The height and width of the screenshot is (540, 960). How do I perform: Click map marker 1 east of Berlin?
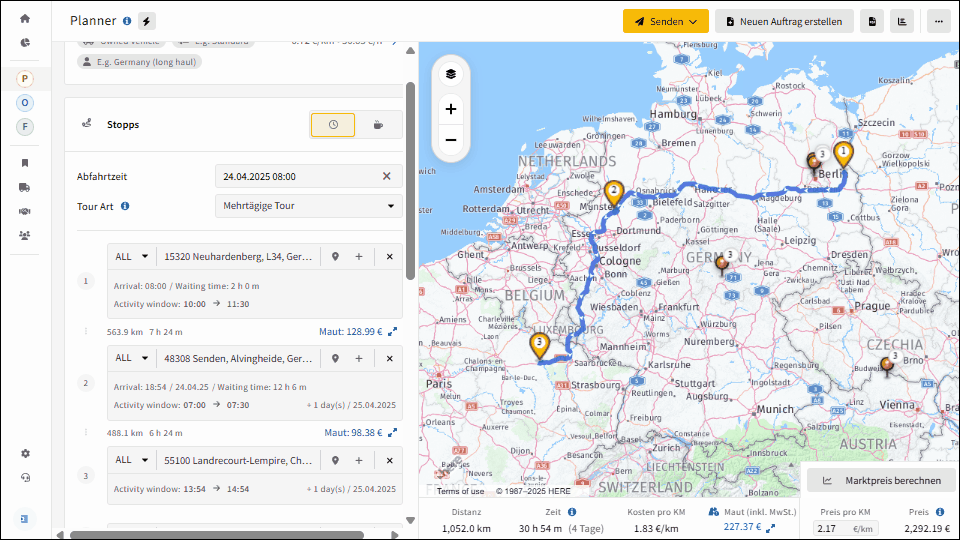tap(843, 154)
